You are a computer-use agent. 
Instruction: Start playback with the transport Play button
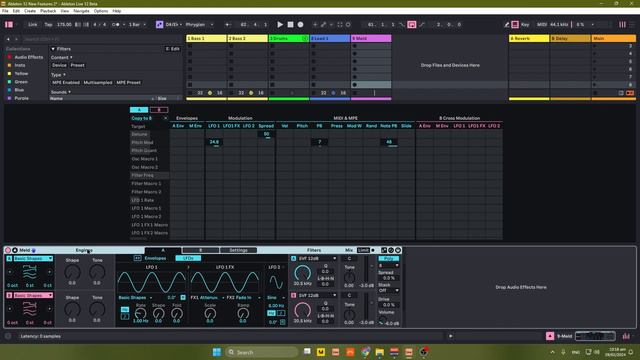click(280, 24)
